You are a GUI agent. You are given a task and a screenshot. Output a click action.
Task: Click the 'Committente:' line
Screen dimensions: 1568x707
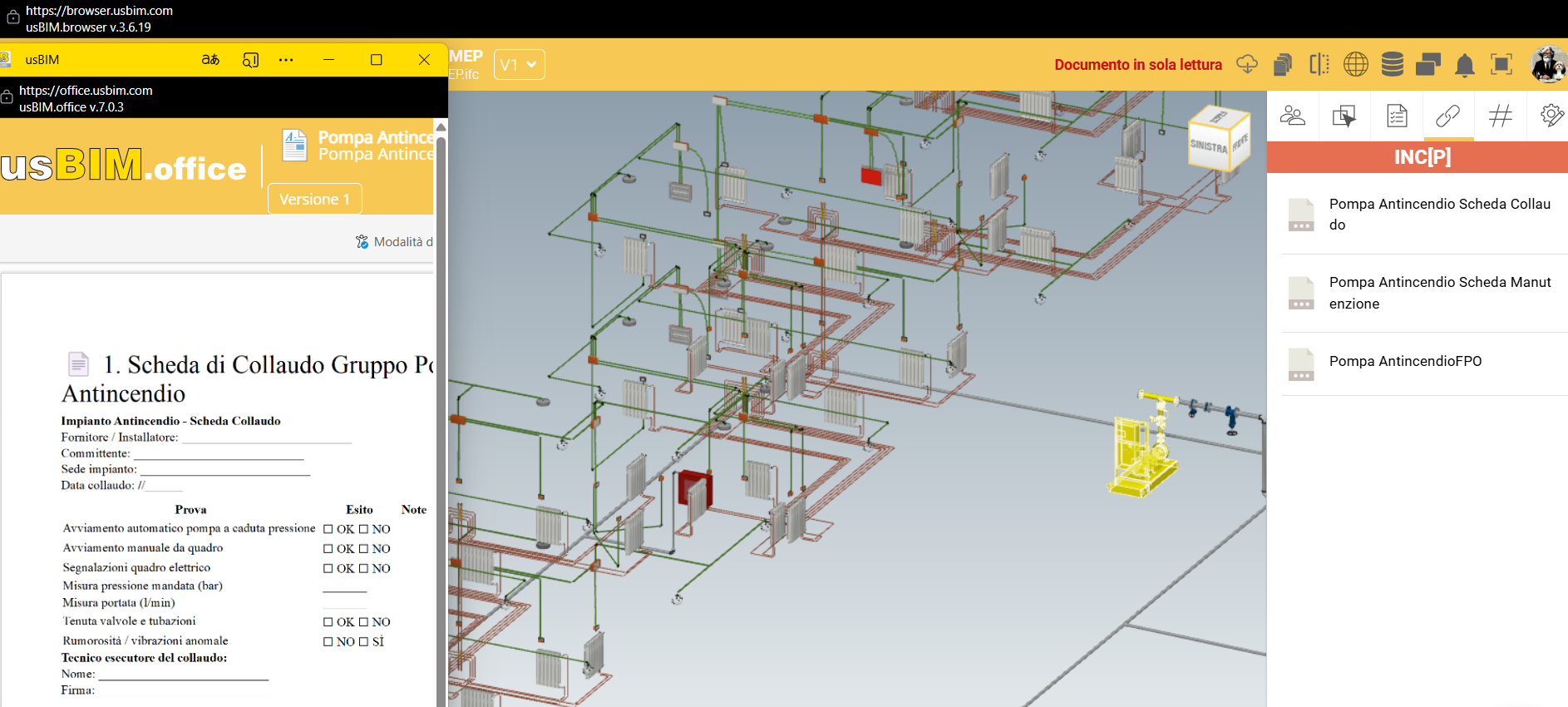[182, 453]
